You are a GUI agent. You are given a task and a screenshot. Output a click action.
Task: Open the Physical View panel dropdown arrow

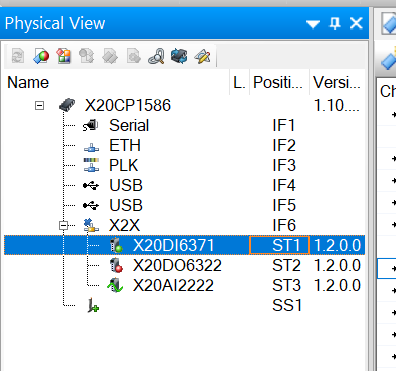coord(313,24)
